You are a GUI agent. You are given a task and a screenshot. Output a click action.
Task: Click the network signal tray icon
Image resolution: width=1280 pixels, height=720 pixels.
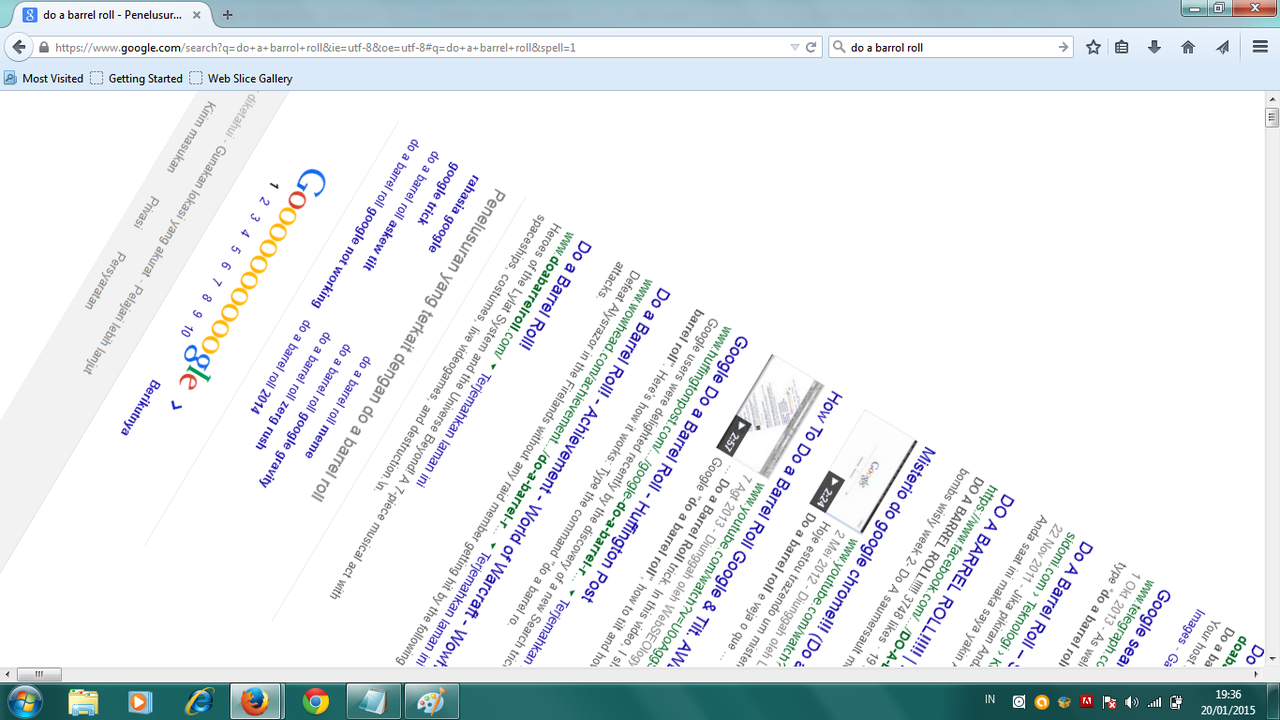pos(1156,702)
